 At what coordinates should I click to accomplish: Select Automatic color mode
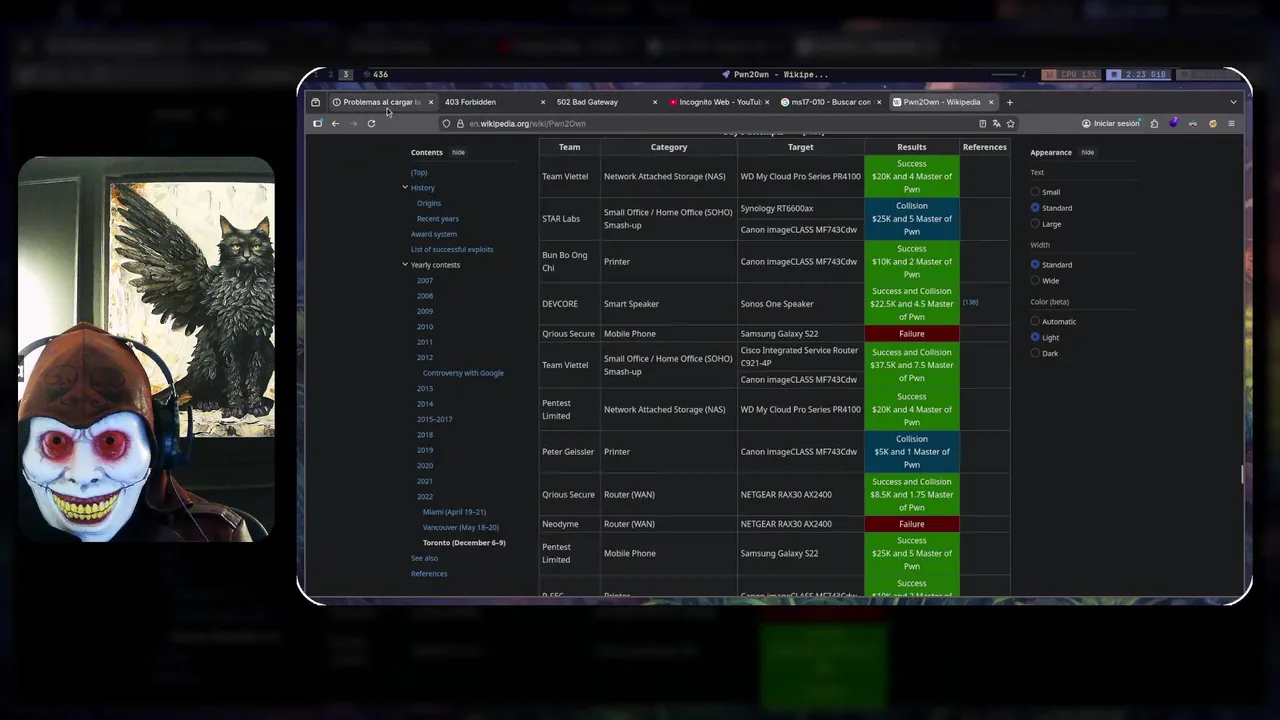(1035, 322)
